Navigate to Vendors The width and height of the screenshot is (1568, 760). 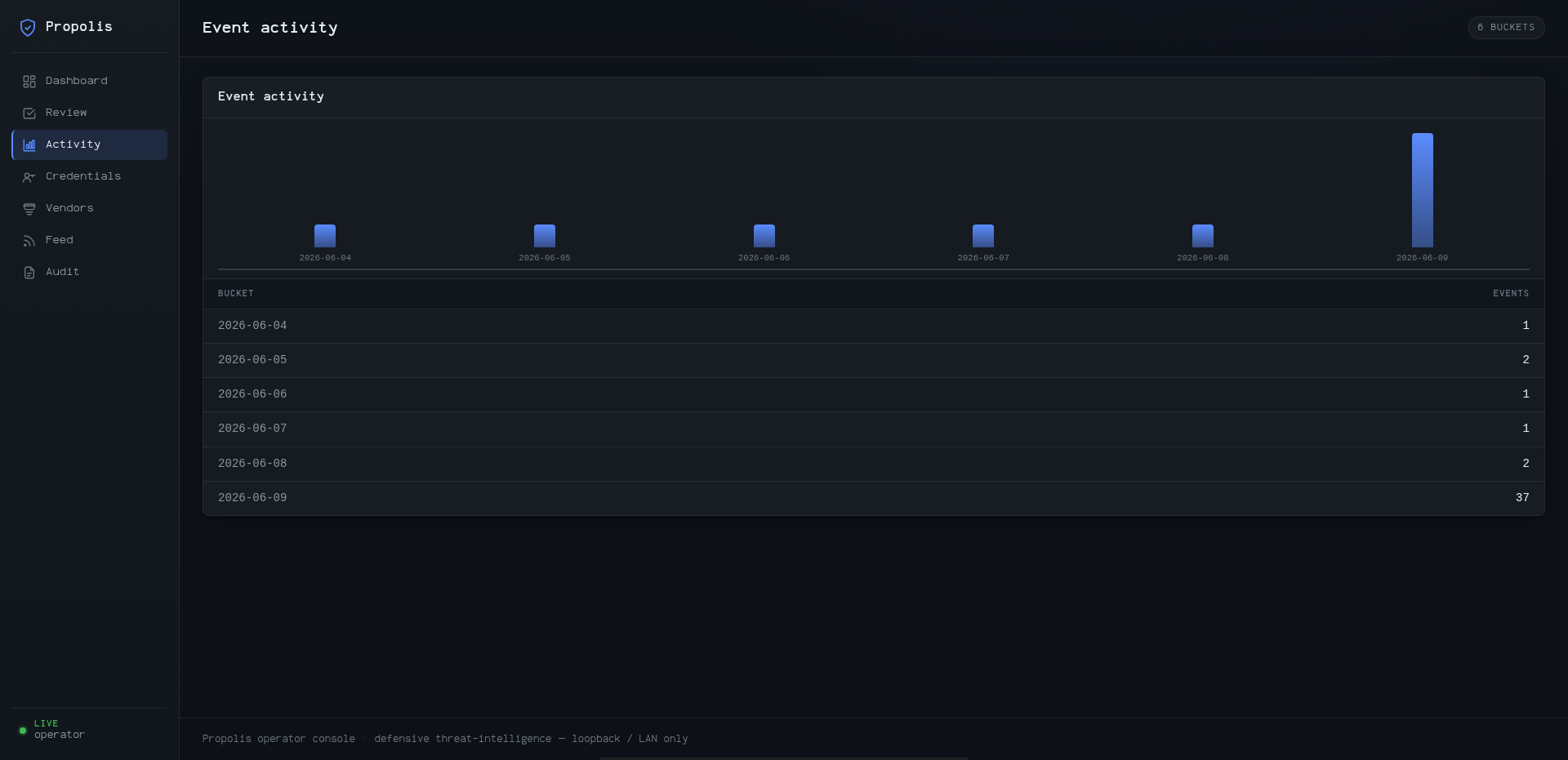[90, 208]
